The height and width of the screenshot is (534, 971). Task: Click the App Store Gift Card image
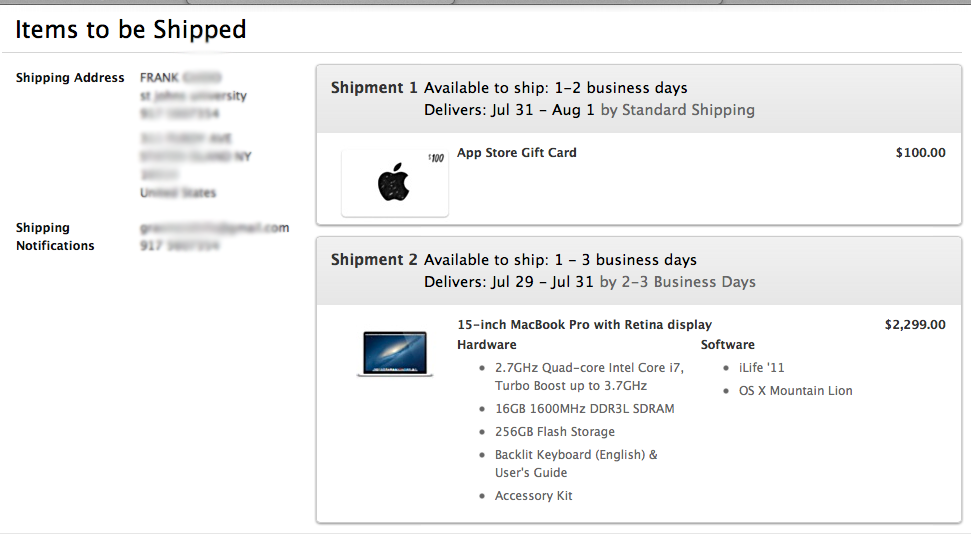[394, 182]
